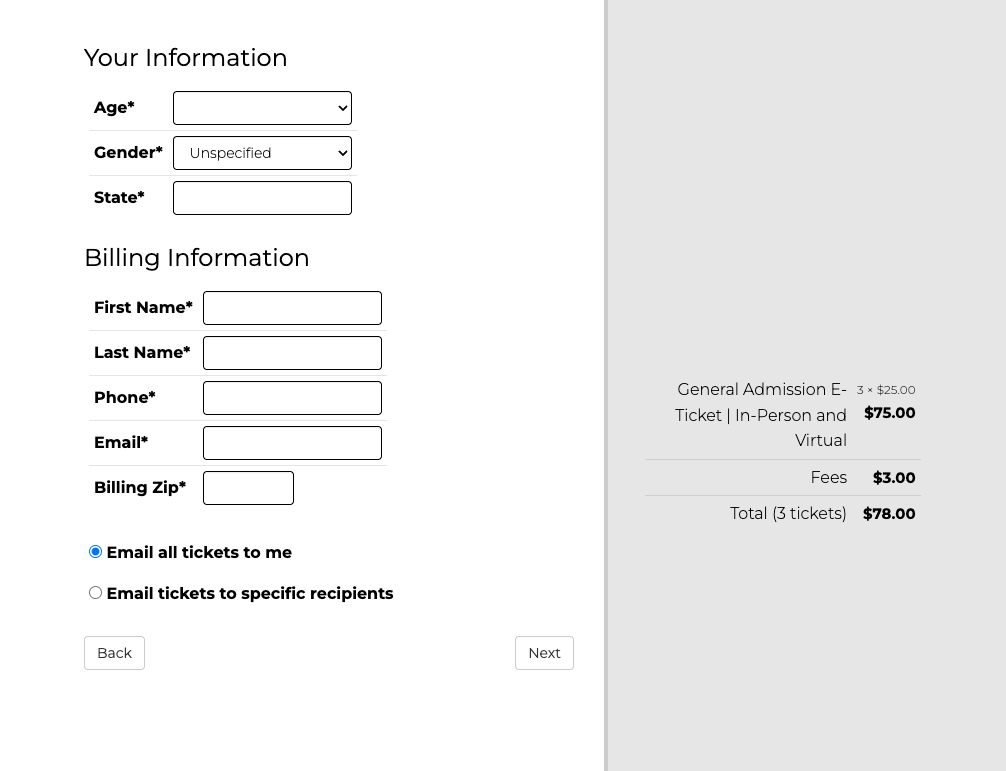1006x771 pixels.
Task: Click the Email text field
Action: click(292, 443)
